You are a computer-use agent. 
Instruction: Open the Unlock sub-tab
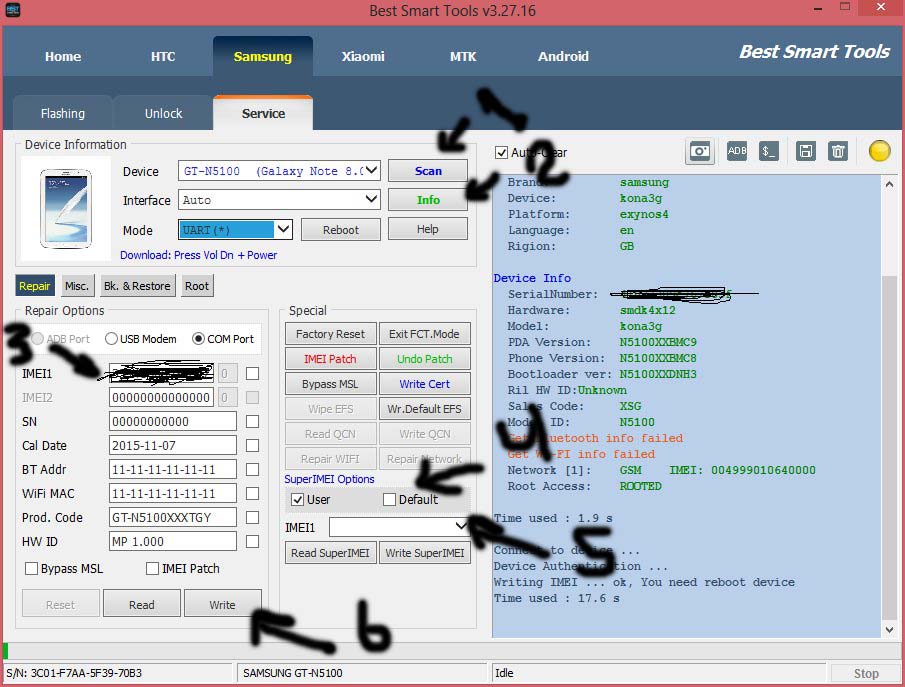coord(163,113)
